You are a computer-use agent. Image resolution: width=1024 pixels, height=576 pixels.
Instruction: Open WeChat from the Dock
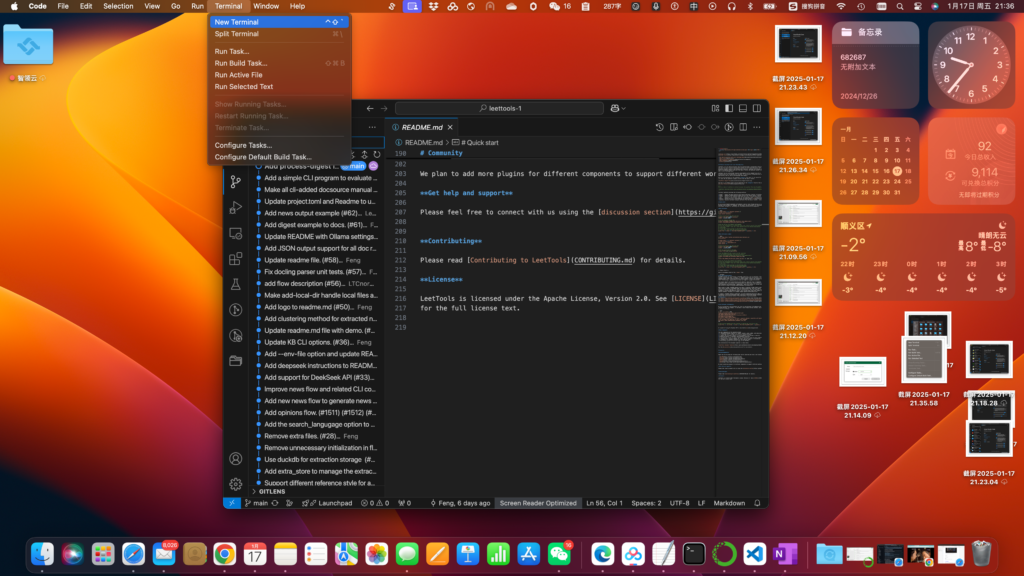(x=559, y=554)
